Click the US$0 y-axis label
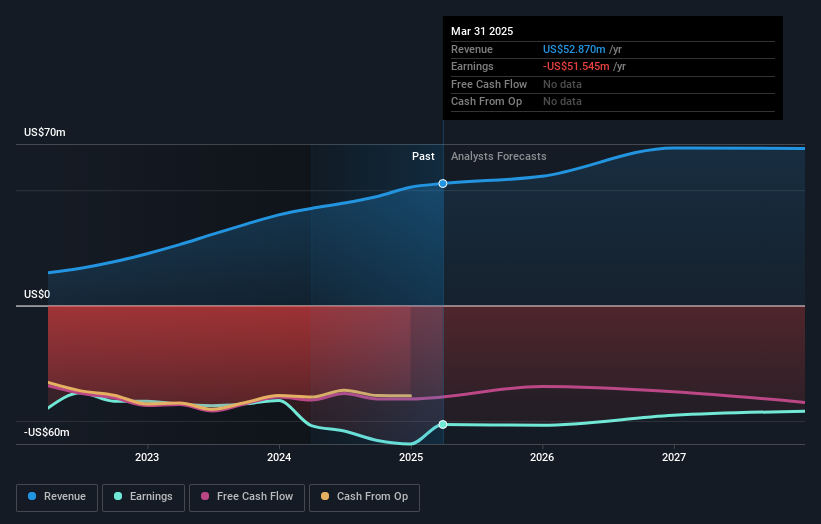 coord(37,294)
